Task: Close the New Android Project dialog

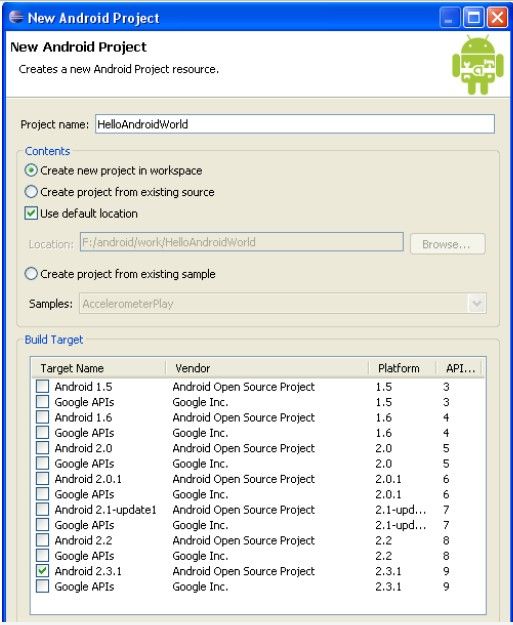Action: (497, 17)
